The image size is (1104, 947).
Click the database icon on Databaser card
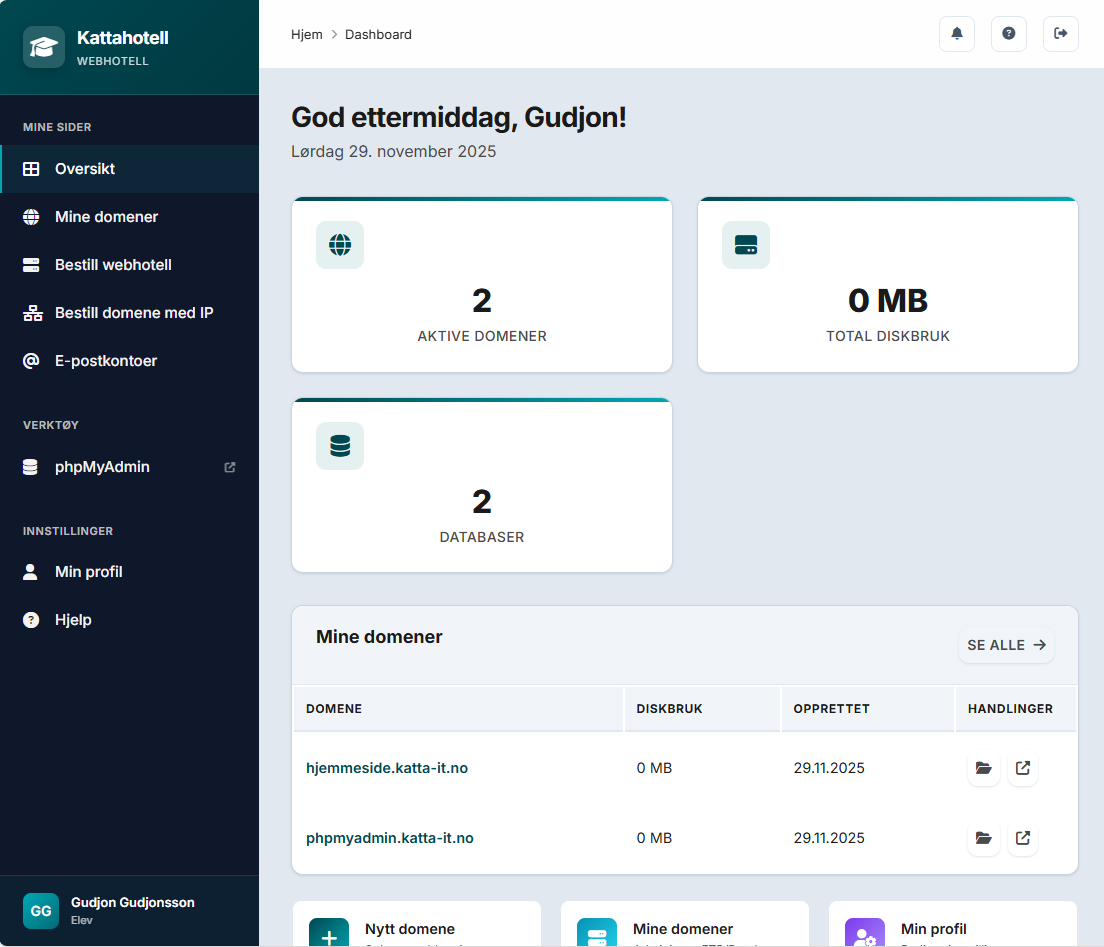pos(339,445)
